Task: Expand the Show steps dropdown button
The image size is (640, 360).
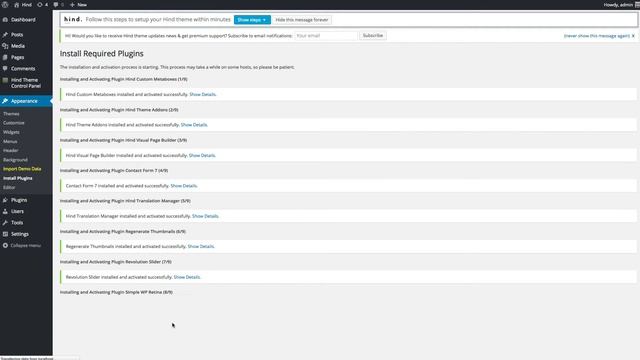Action: pyautogui.click(x=252, y=20)
